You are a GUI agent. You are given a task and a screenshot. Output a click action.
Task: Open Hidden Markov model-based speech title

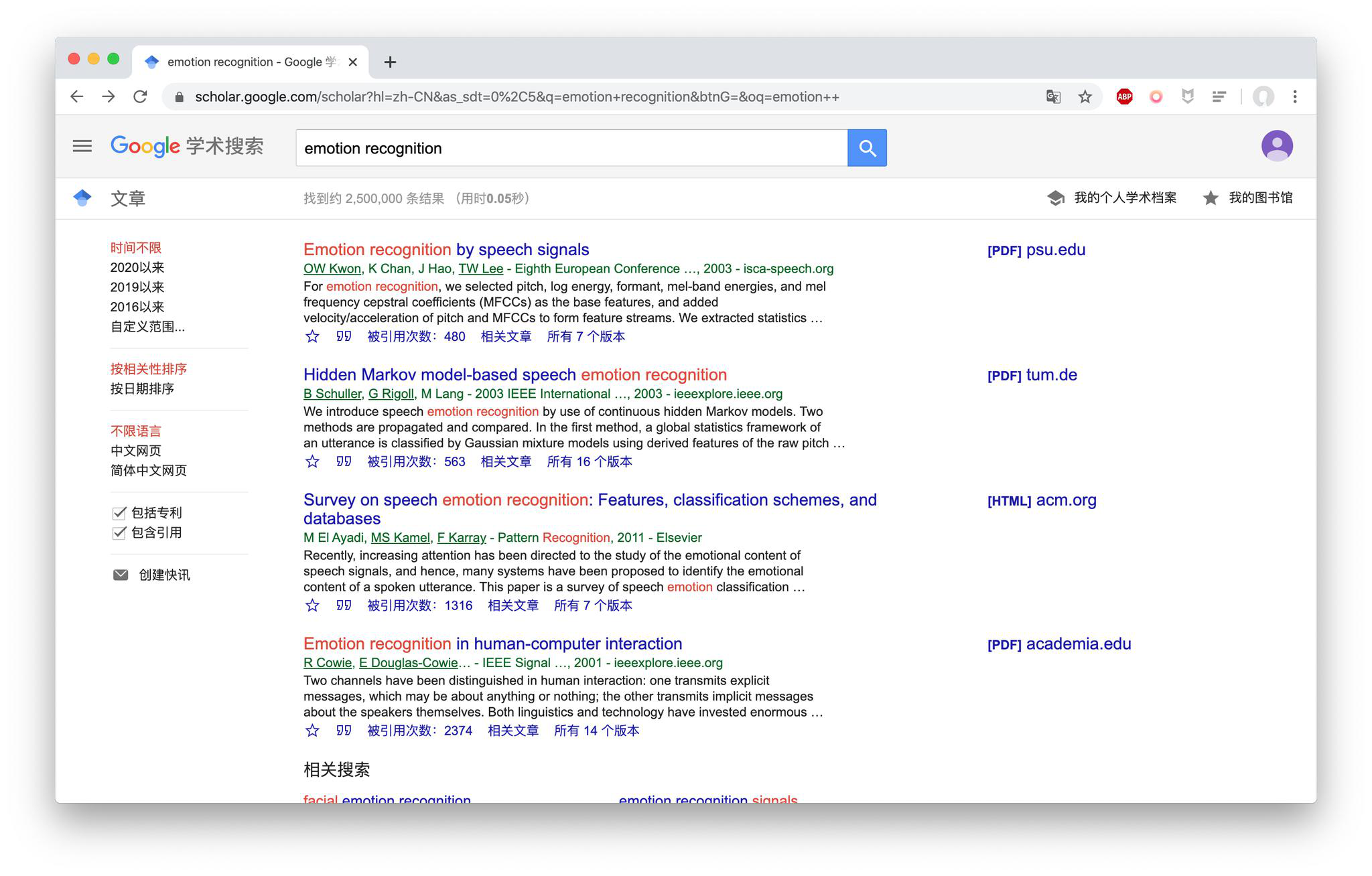click(x=515, y=375)
